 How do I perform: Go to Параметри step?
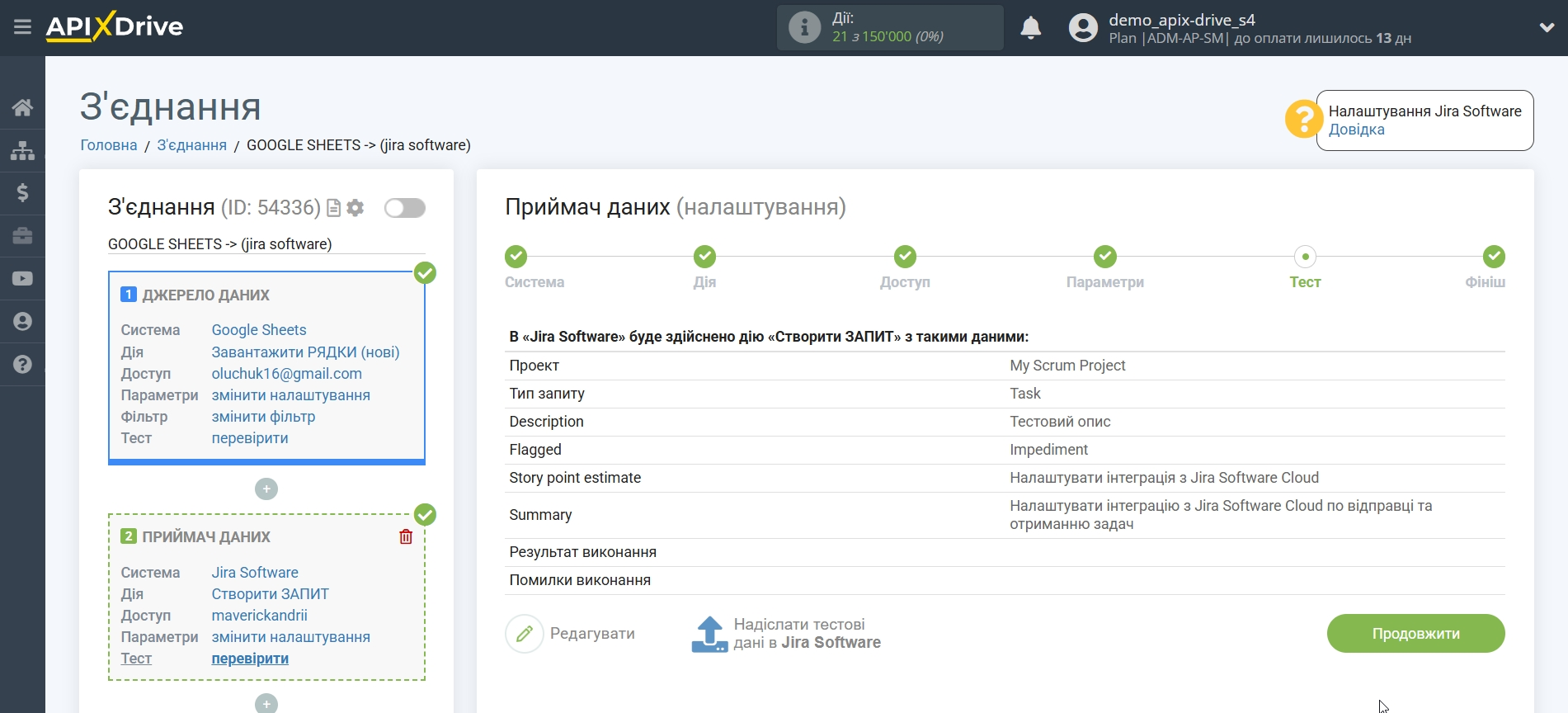pyautogui.click(x=1105, y=257)
